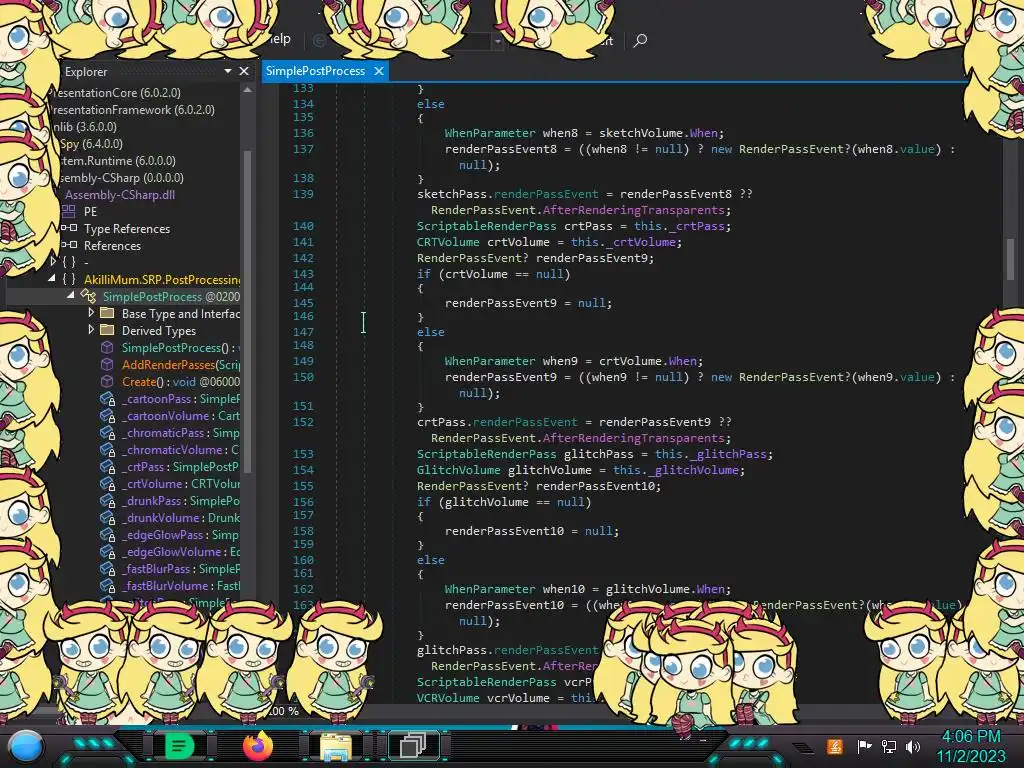
Task: Click the Type References node icon
Action: click(x=69, y=228)
